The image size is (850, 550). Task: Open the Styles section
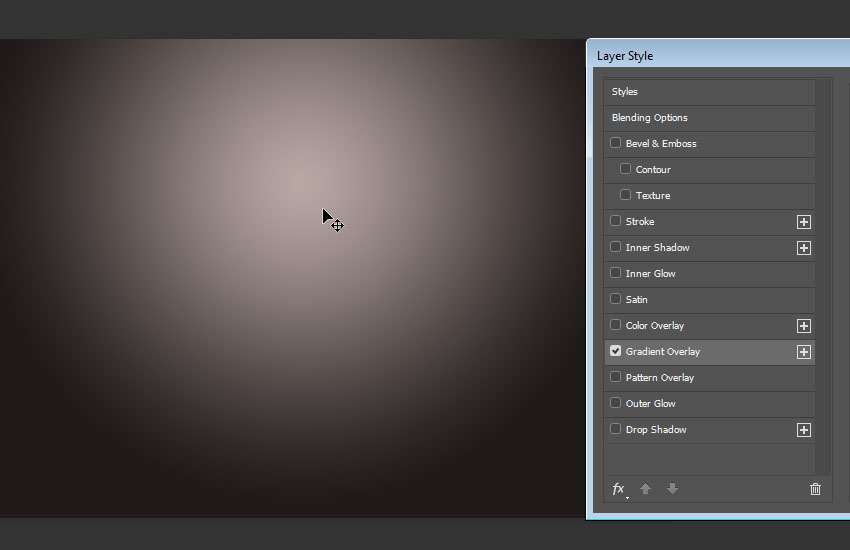click(x=625, y=92)
